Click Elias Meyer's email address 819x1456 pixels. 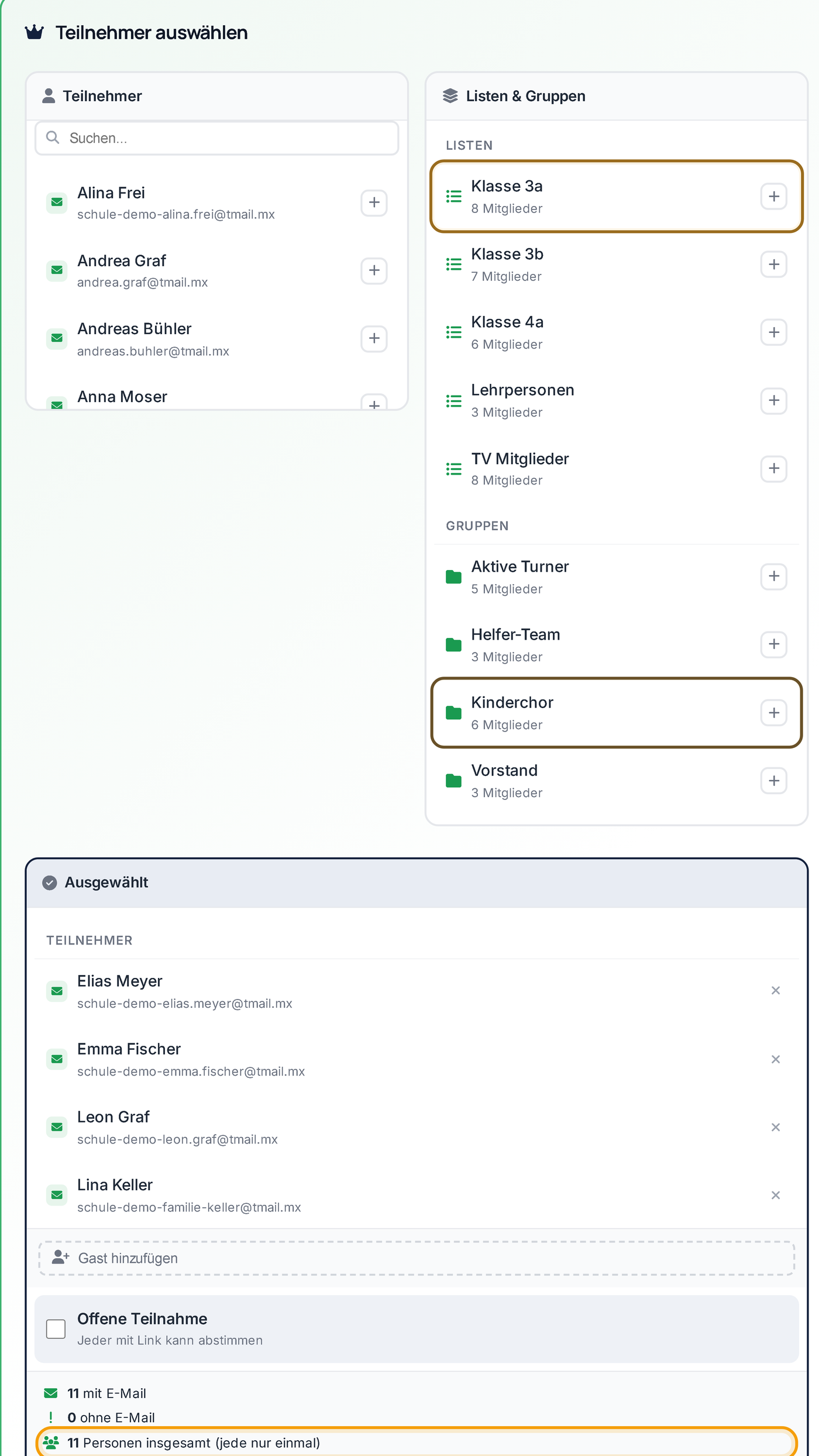(185, 1004)
